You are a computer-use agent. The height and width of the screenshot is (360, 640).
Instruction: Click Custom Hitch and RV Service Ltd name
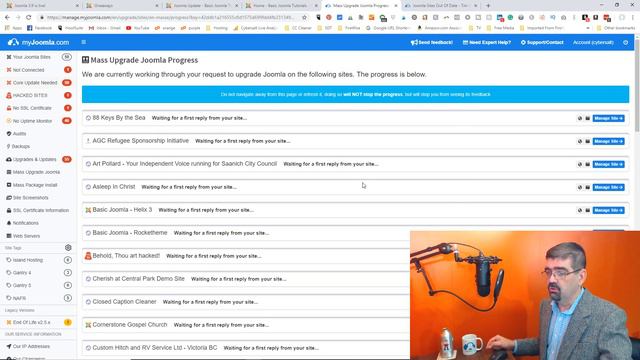pyautogui.click(x=155, y=348)
